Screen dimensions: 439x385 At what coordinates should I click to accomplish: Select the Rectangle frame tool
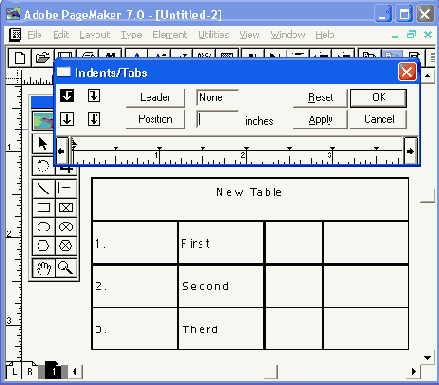click(x=66, y=208)
